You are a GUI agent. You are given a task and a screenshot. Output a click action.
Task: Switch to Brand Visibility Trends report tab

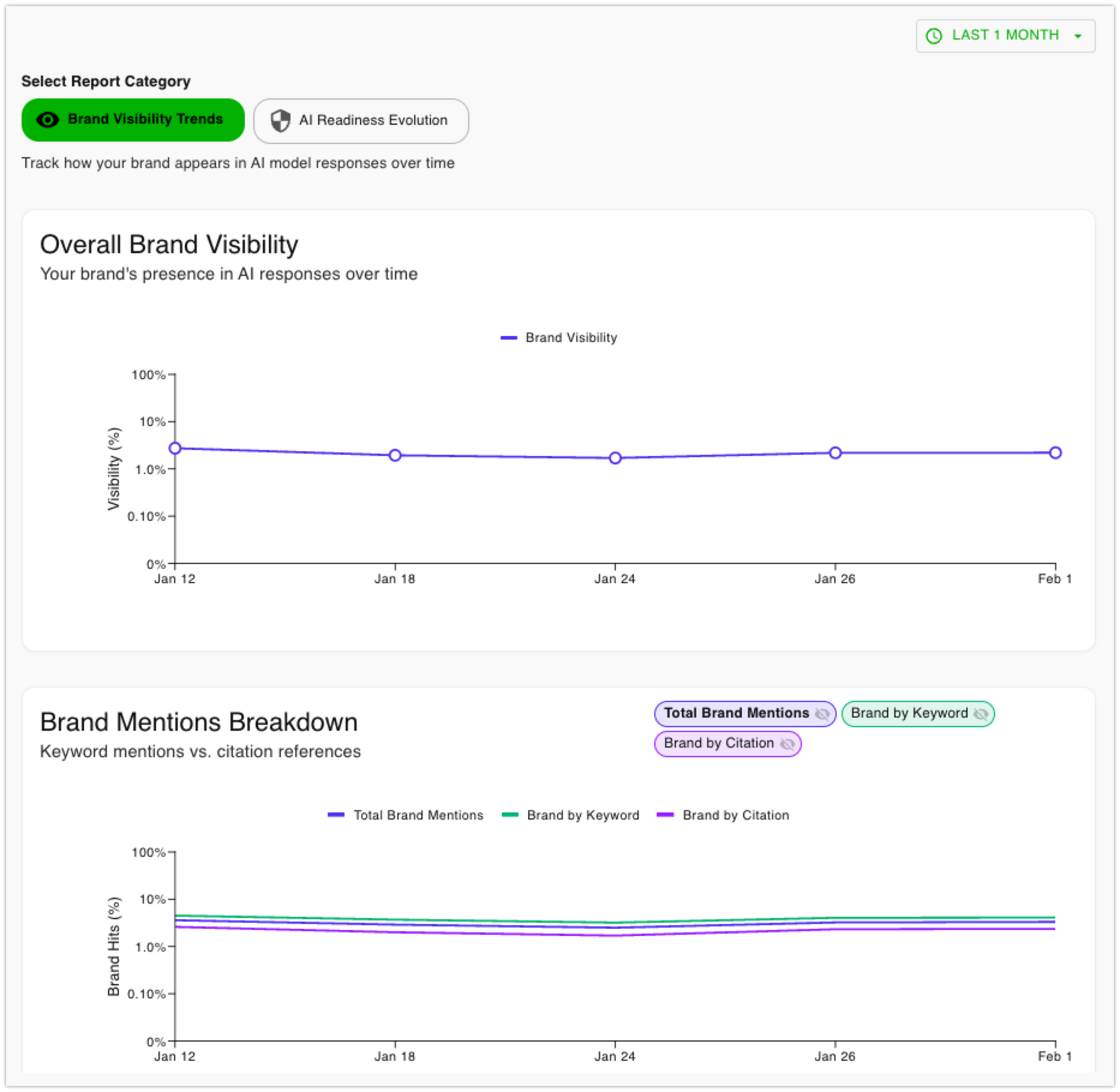[133, 120]
